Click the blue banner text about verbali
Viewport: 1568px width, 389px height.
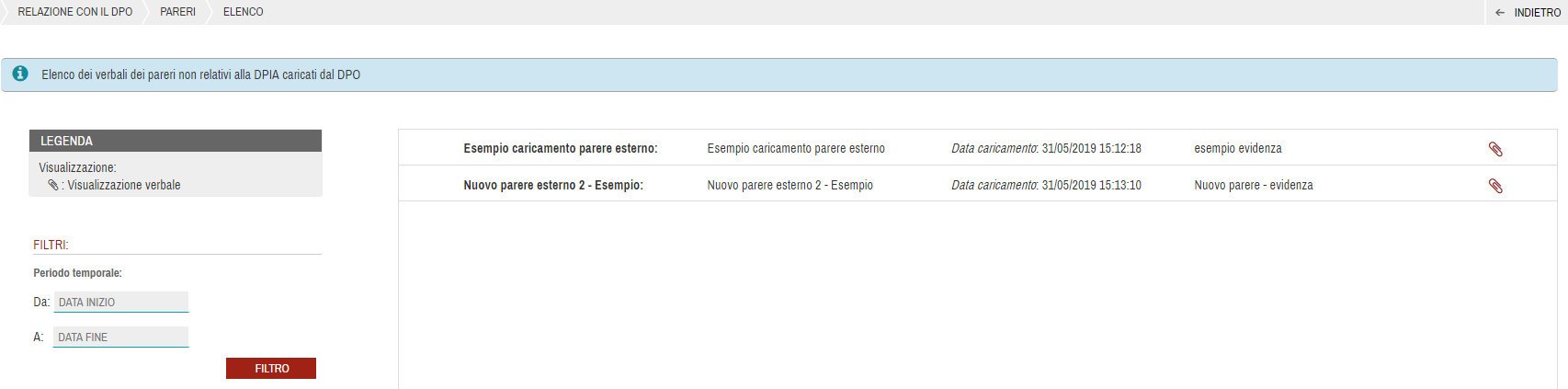click(200, 74)
